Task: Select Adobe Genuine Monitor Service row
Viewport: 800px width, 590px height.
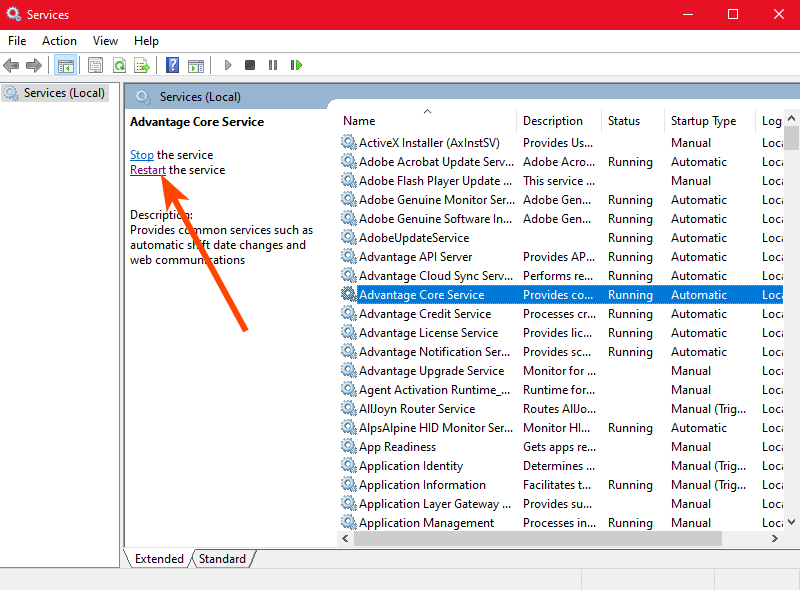Action: tap(561, 200)
